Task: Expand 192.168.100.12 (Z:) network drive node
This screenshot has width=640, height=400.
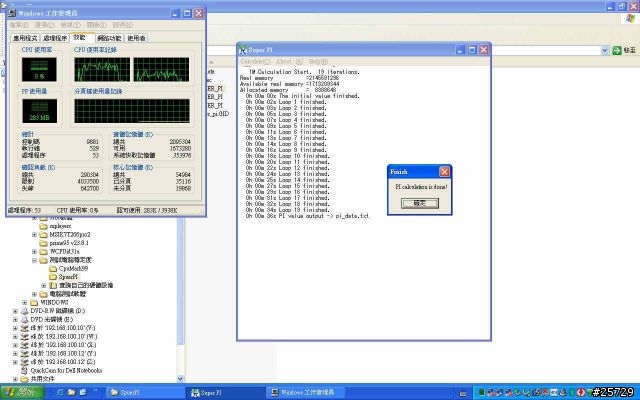Action: tap(16, 362)
